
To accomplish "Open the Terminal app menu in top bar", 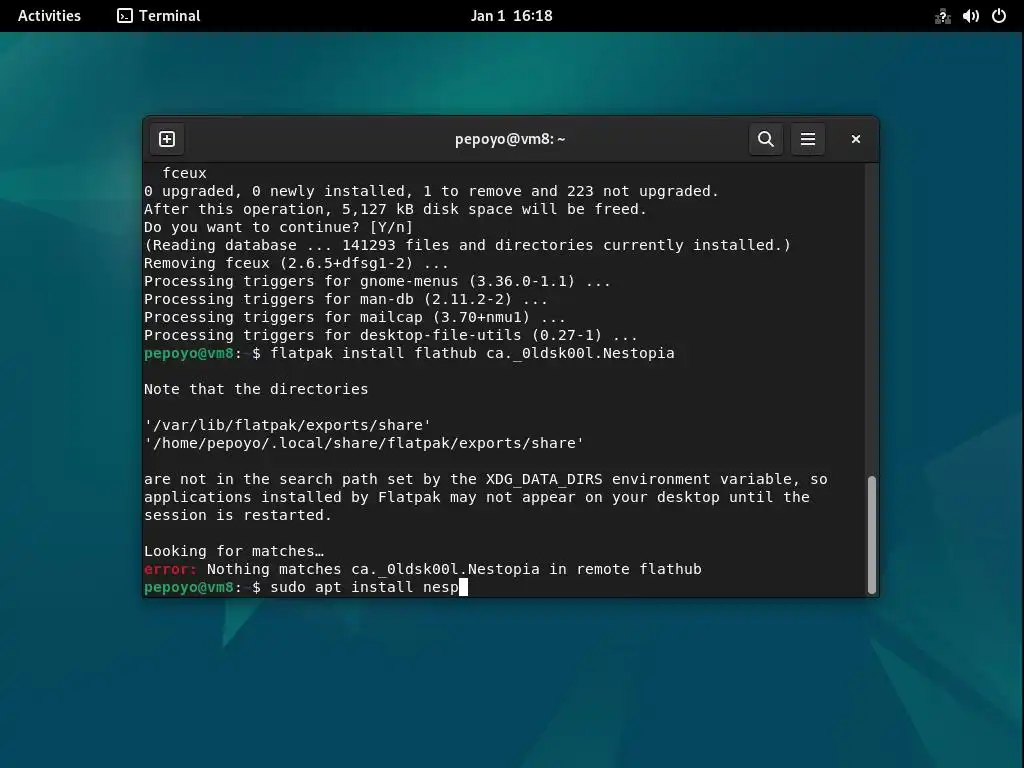I will (x=159, y=16).
